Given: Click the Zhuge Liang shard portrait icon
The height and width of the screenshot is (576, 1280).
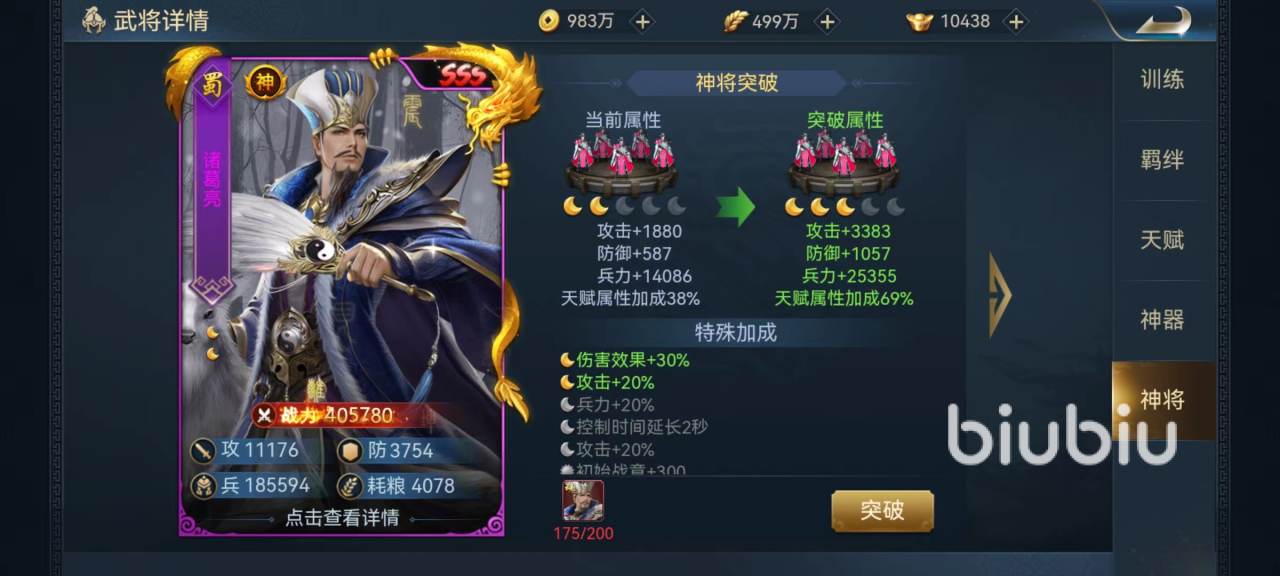Looking at the screenshot, I should tap(583, 501).
